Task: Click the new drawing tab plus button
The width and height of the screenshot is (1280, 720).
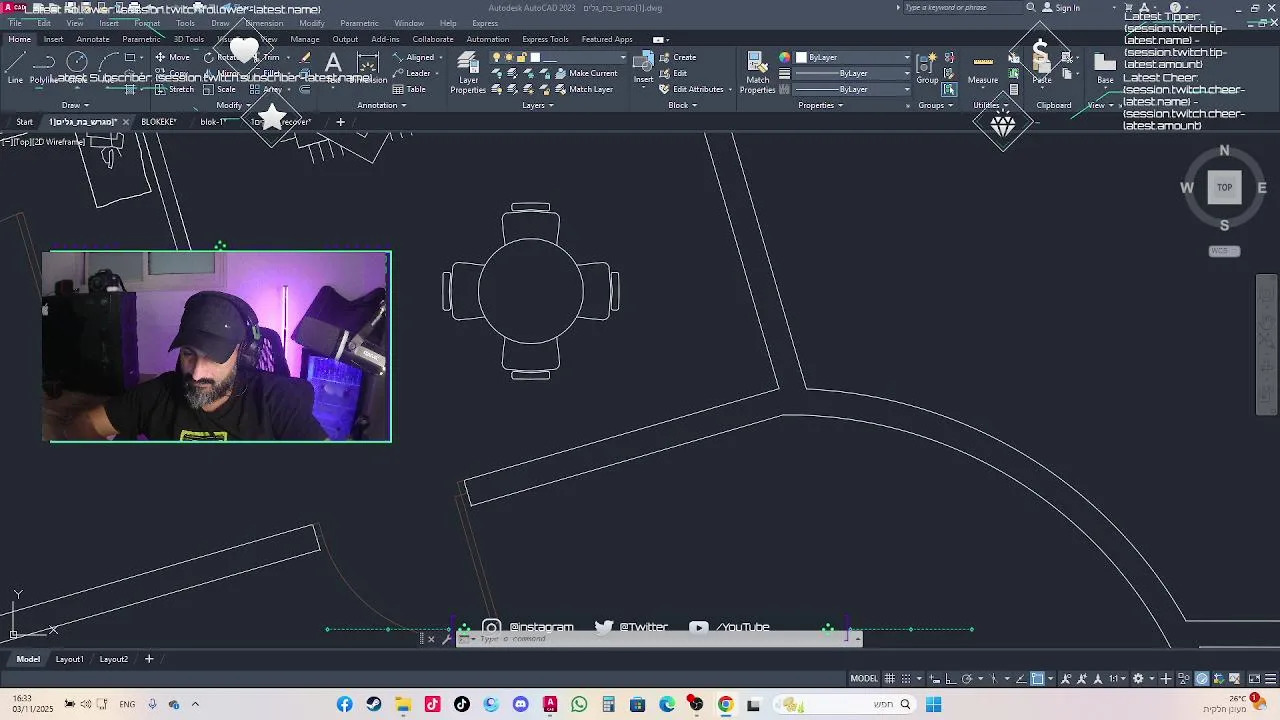Action: pos(340,122)
